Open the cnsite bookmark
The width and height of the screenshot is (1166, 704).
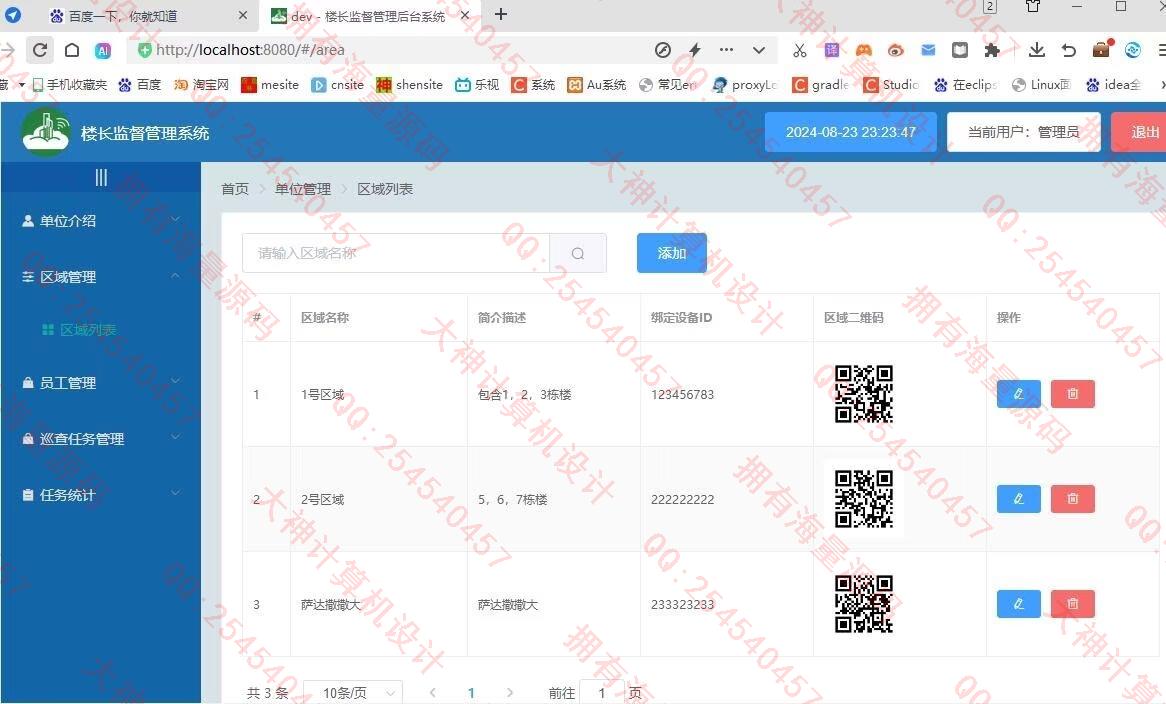click(x=338, y=85)
